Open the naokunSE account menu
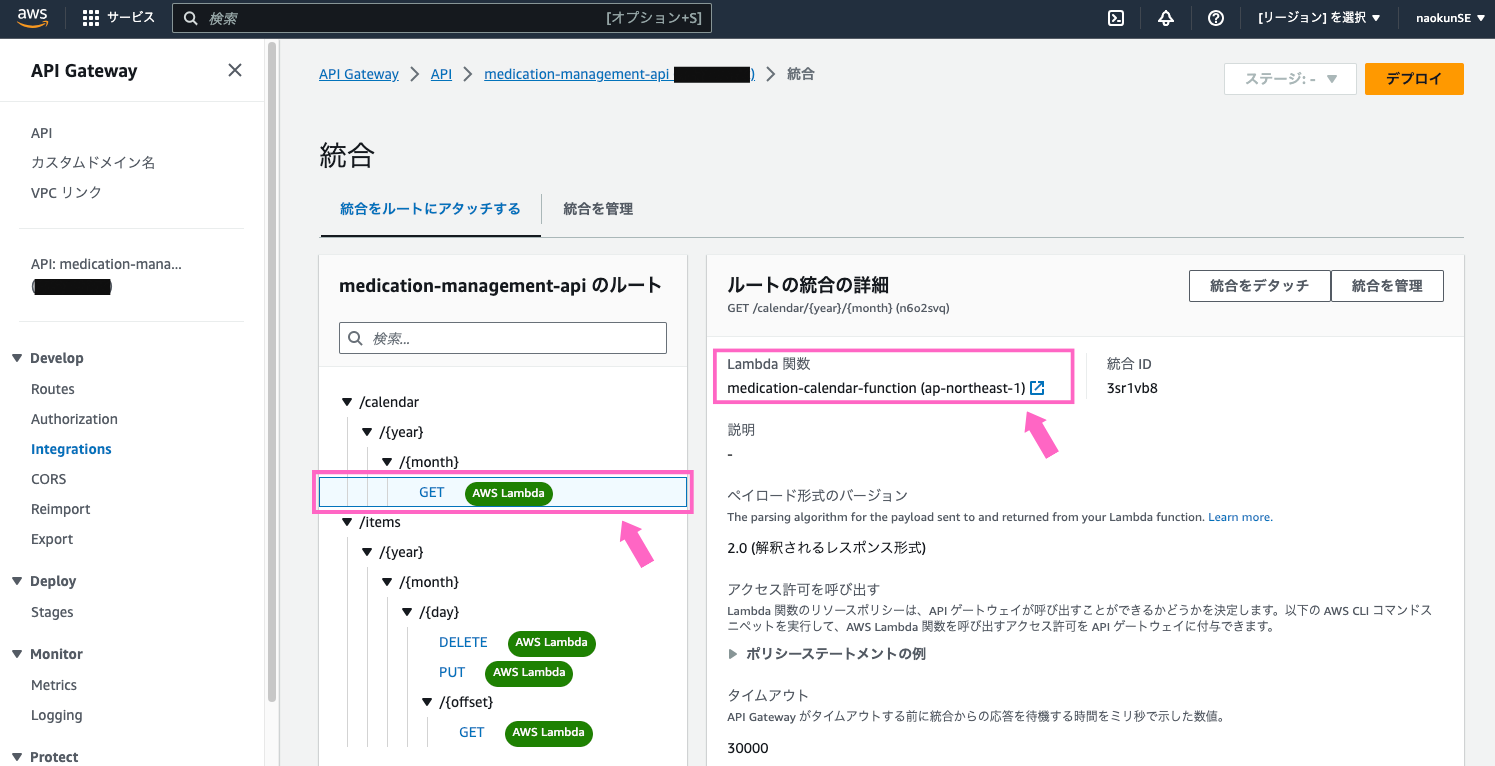 point(1449,18)
